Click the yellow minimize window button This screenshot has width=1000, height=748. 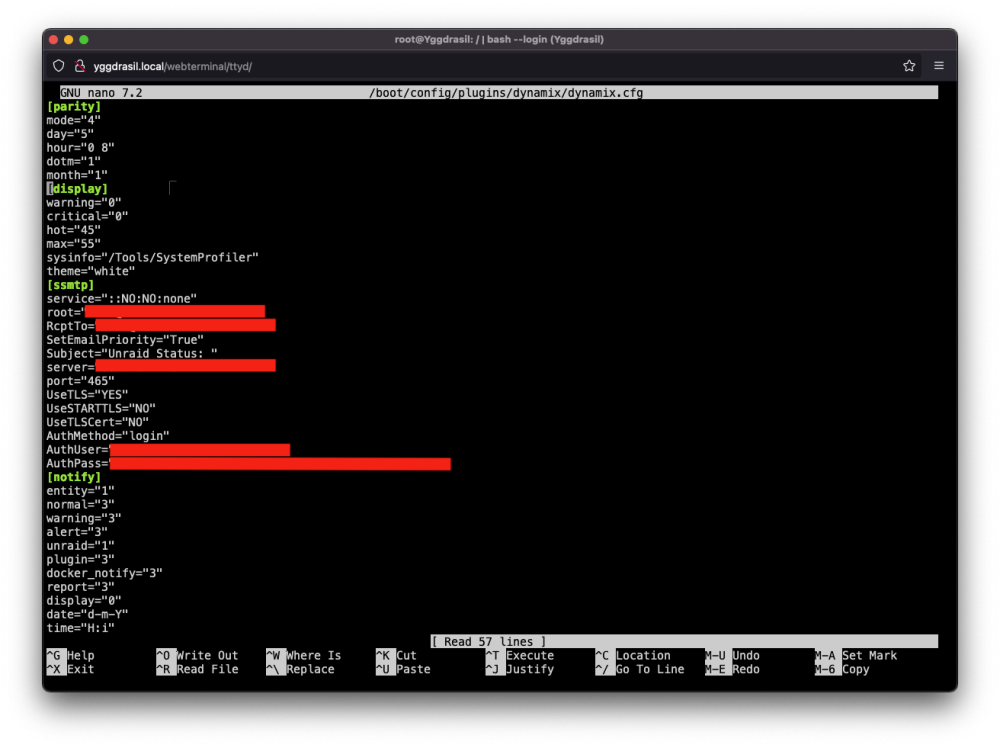[68, 40]
